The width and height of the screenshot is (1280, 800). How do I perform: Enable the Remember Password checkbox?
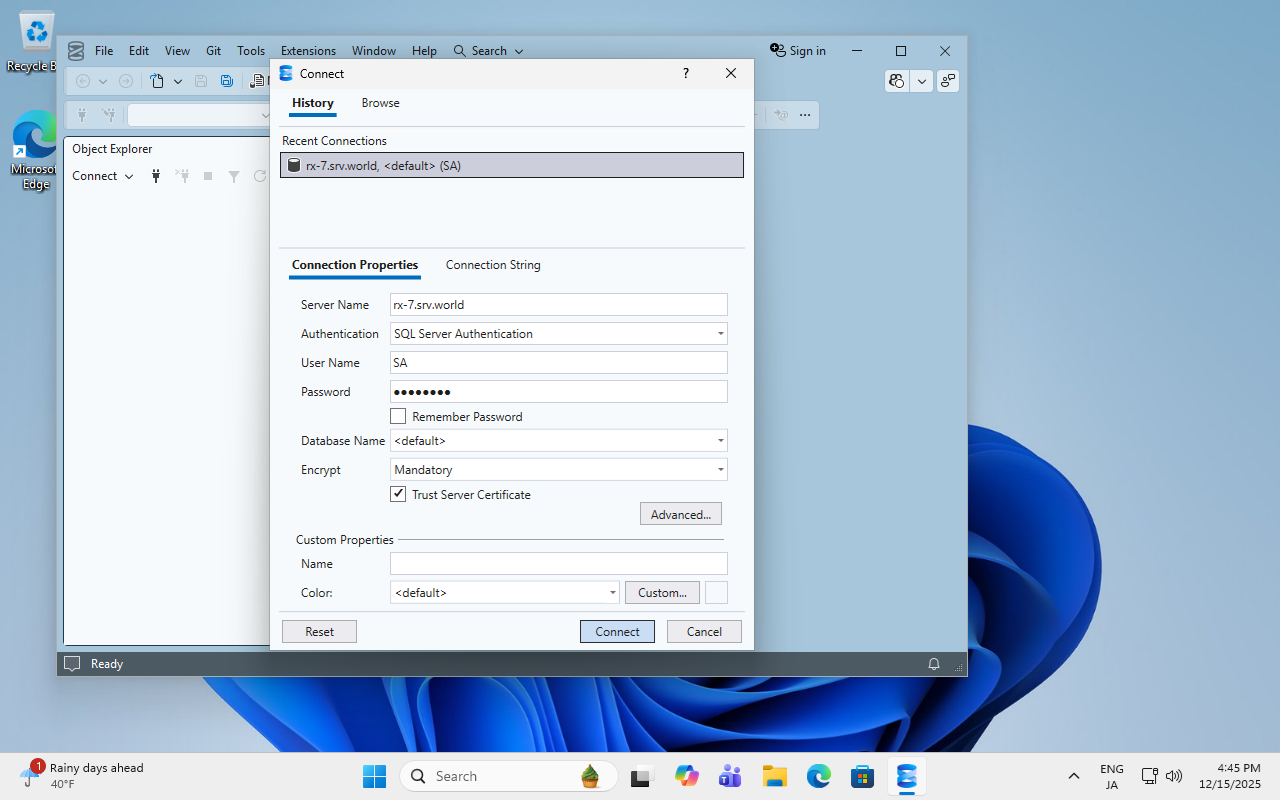(x=398, y=416)
